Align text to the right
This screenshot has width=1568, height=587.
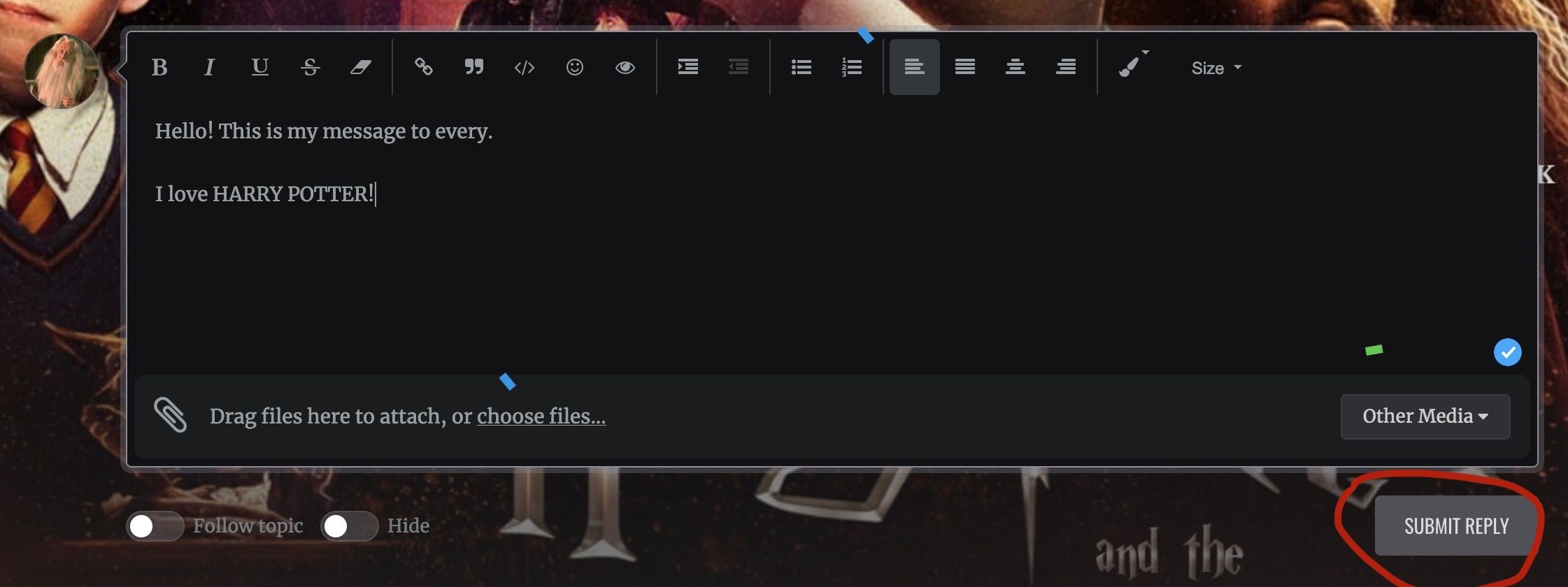tap(1066, 67)
